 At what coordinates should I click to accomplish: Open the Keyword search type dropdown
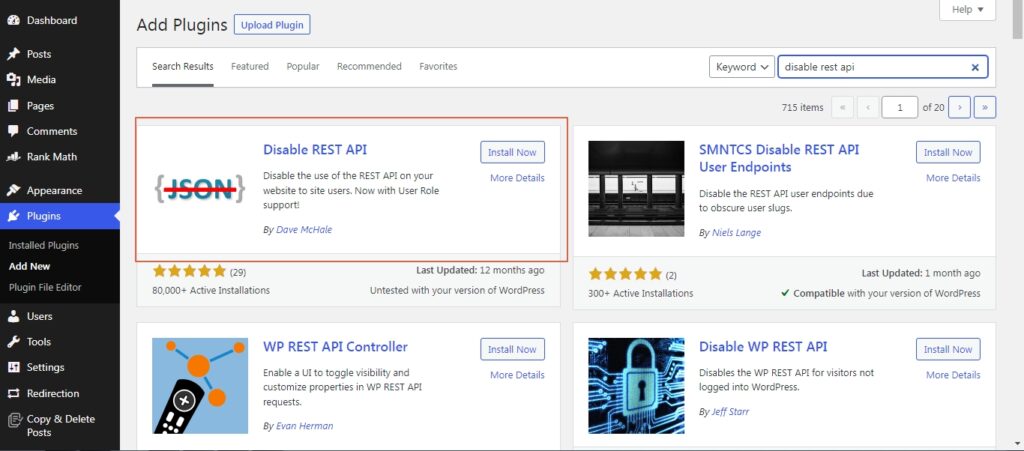tap(742, 67)
